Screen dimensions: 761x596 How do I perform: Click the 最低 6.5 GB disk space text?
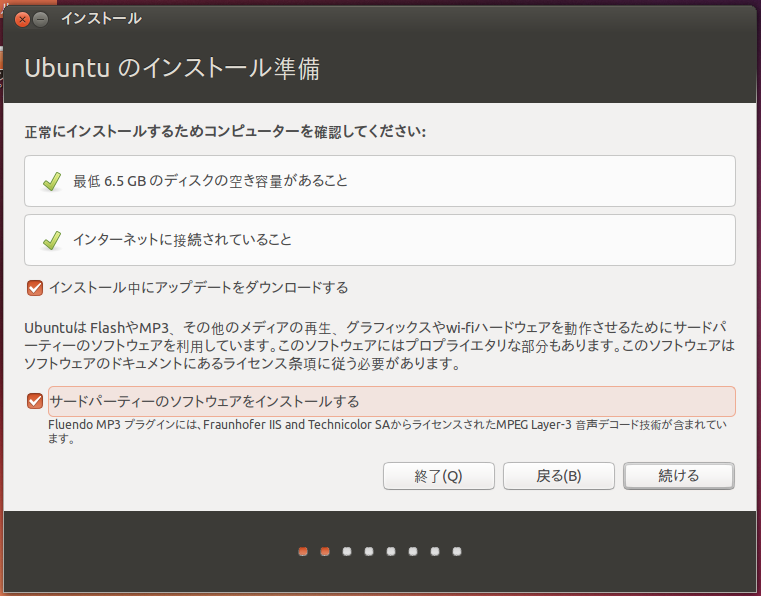[211, 181]
